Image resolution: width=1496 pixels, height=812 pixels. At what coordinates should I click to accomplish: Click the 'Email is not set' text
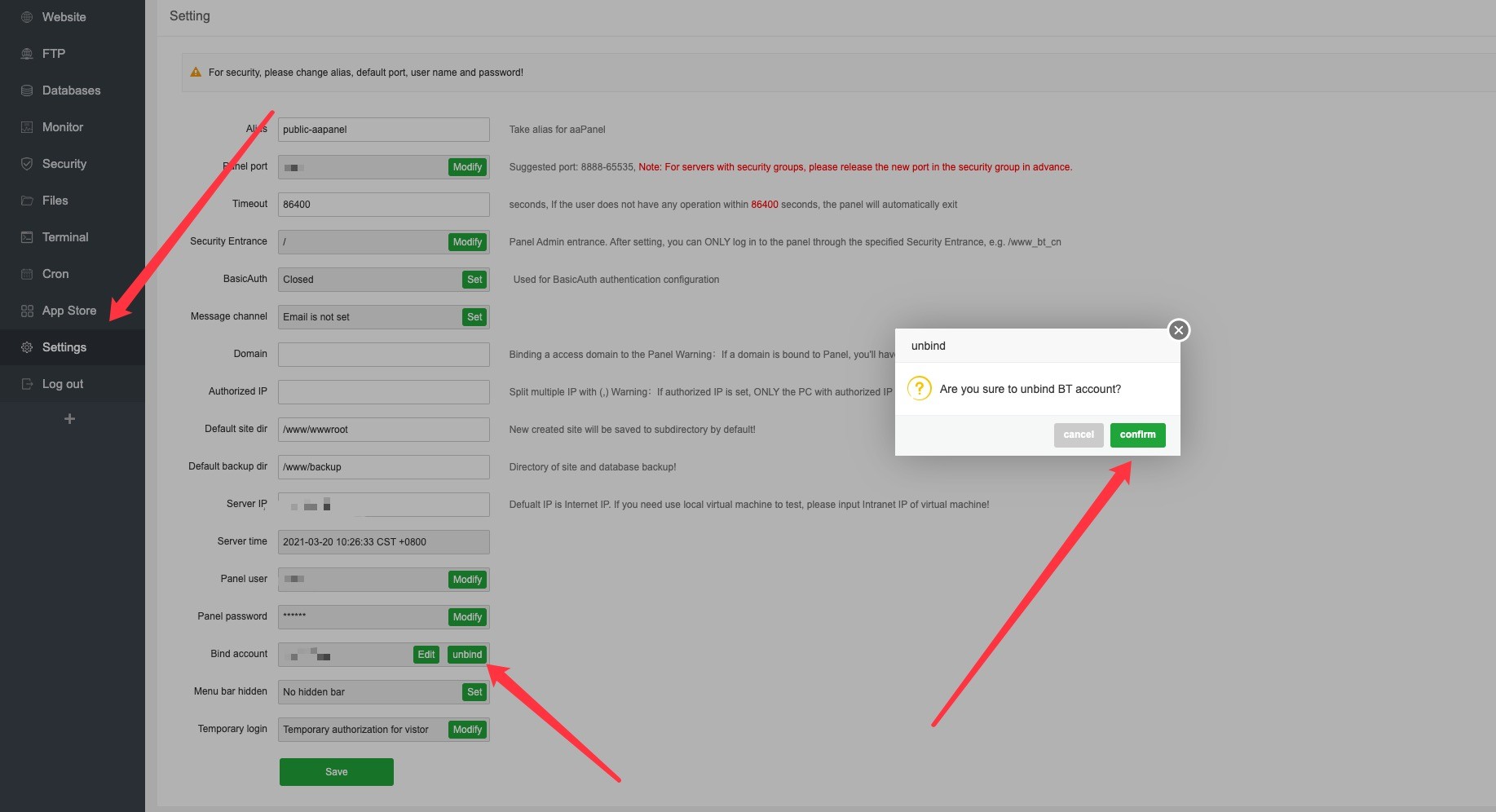(x=316, y=317)
